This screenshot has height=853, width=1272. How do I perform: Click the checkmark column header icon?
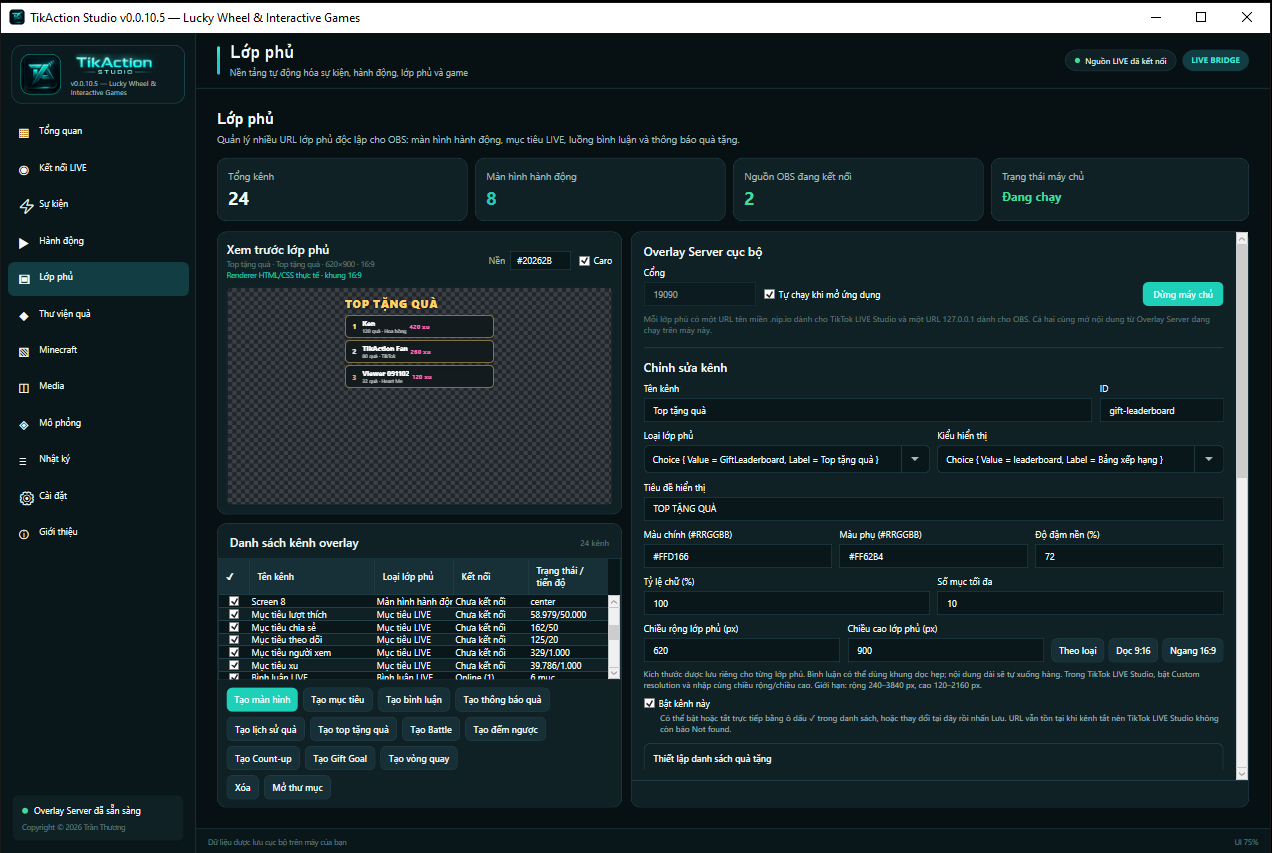click(x=230, y=577)
